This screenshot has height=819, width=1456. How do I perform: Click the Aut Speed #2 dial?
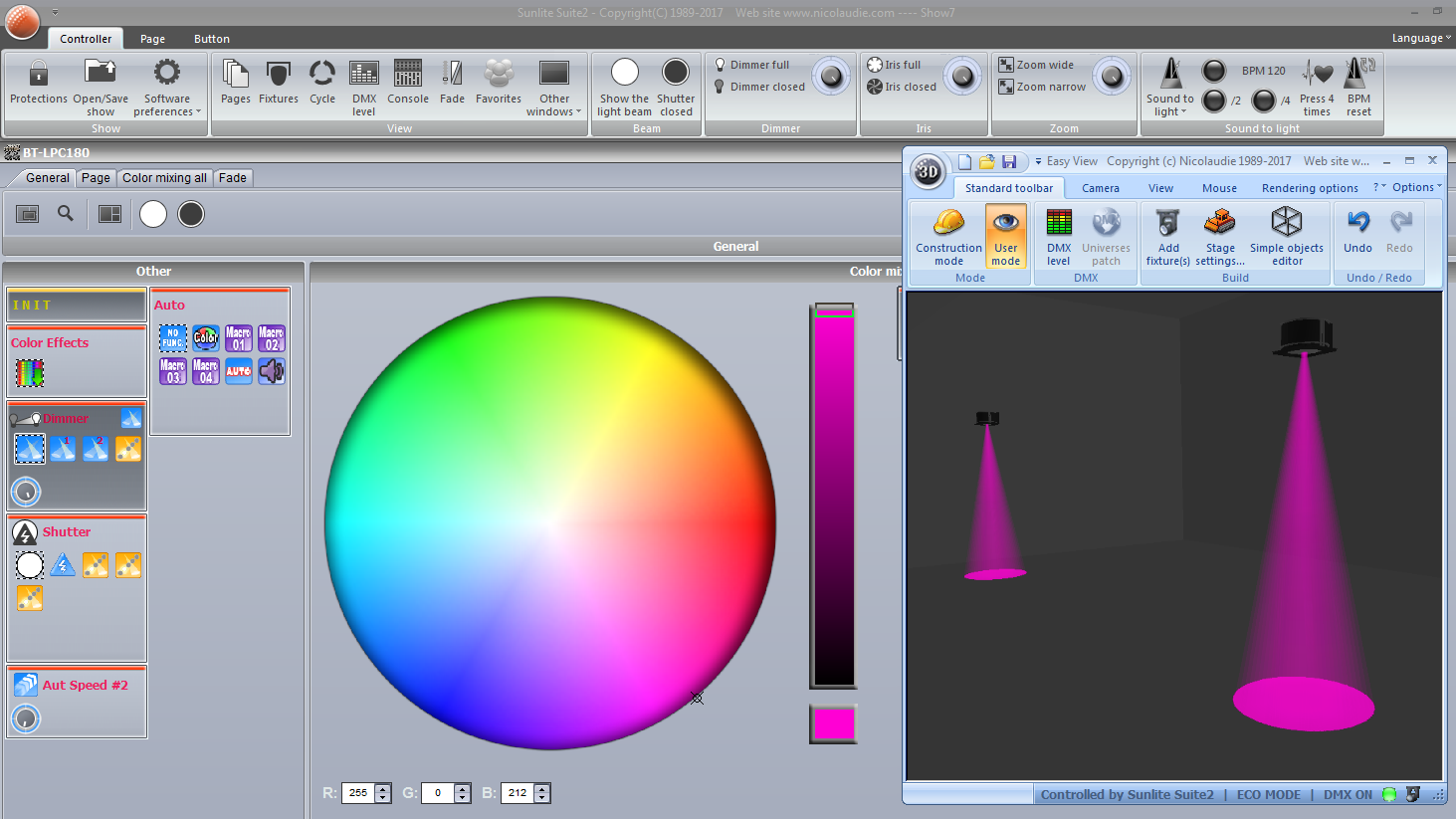[x=26, y=717]
